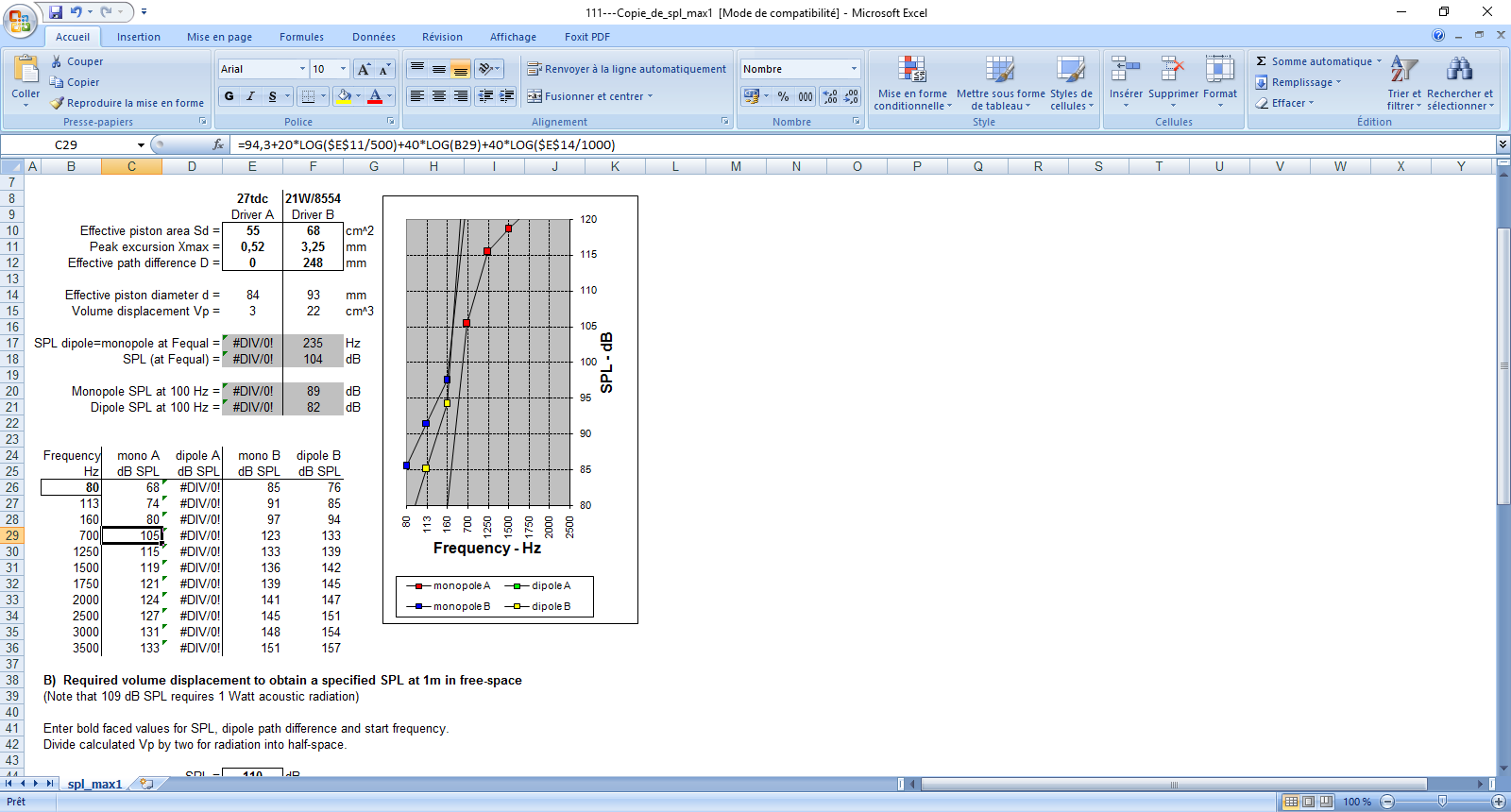The height and width of the screenshot is (812, 1511).
Task: Toggle align text left
Action: point(417,96)
